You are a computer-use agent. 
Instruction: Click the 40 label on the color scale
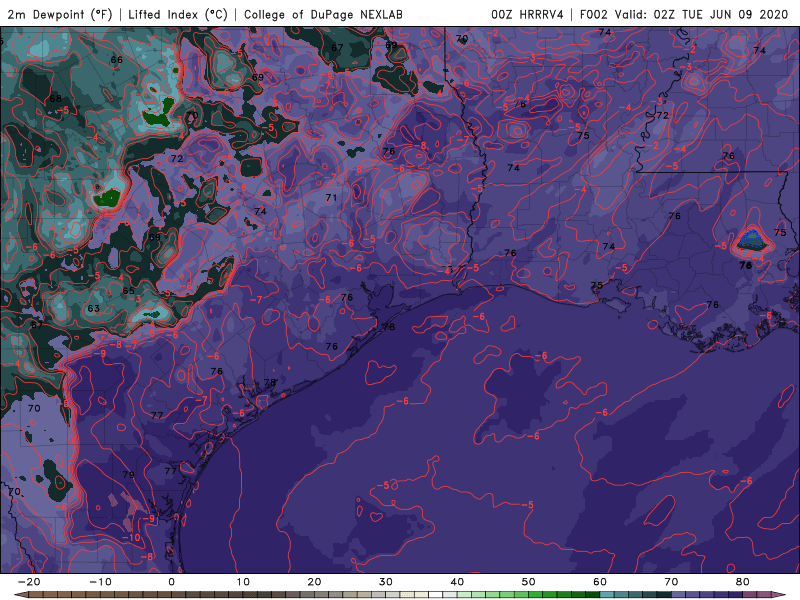coord(457,582)
